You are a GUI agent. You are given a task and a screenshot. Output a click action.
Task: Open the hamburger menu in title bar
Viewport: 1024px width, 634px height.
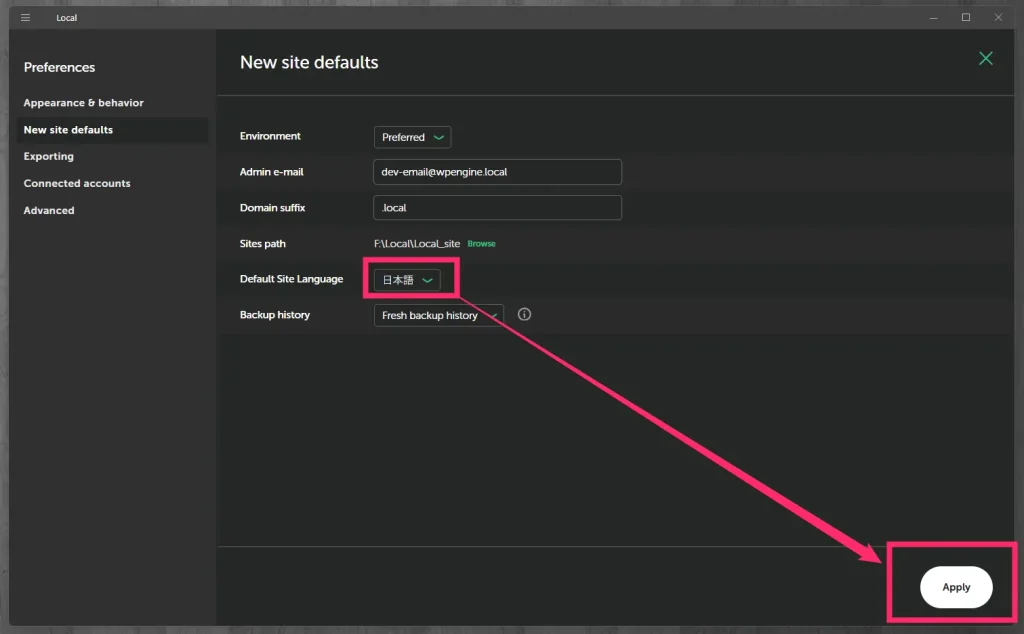tap(25, 18)
